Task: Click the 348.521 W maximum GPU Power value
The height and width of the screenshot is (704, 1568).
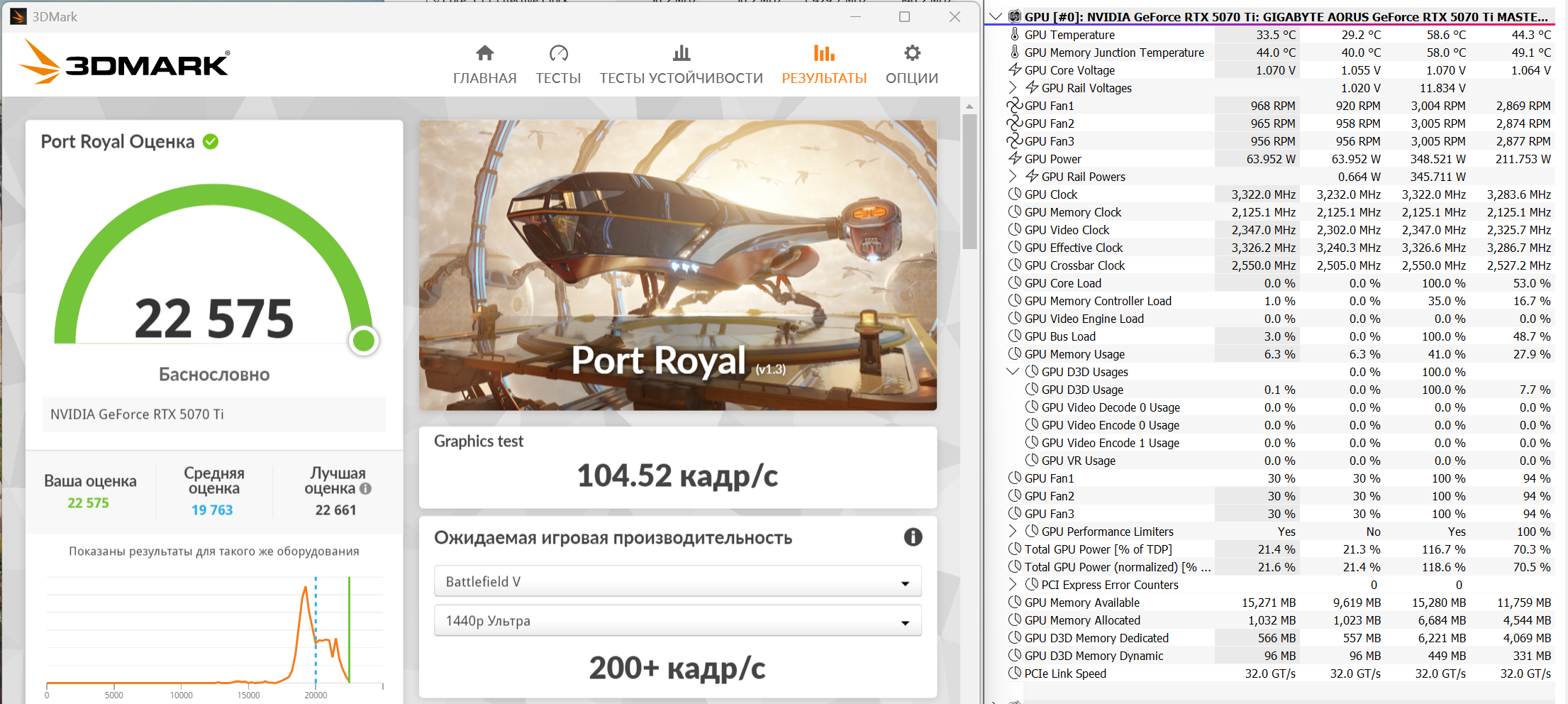Action: (x=1438, y=159)
